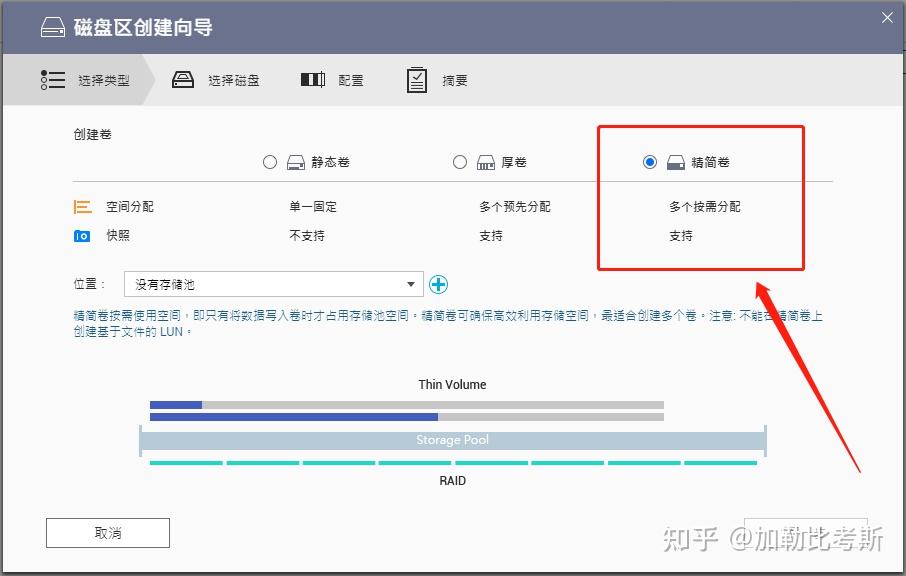The width and height of the screenshot is (906, 576).
Task: Click the Storage Pool capacity bar
Action: click(x=452, y=439)
